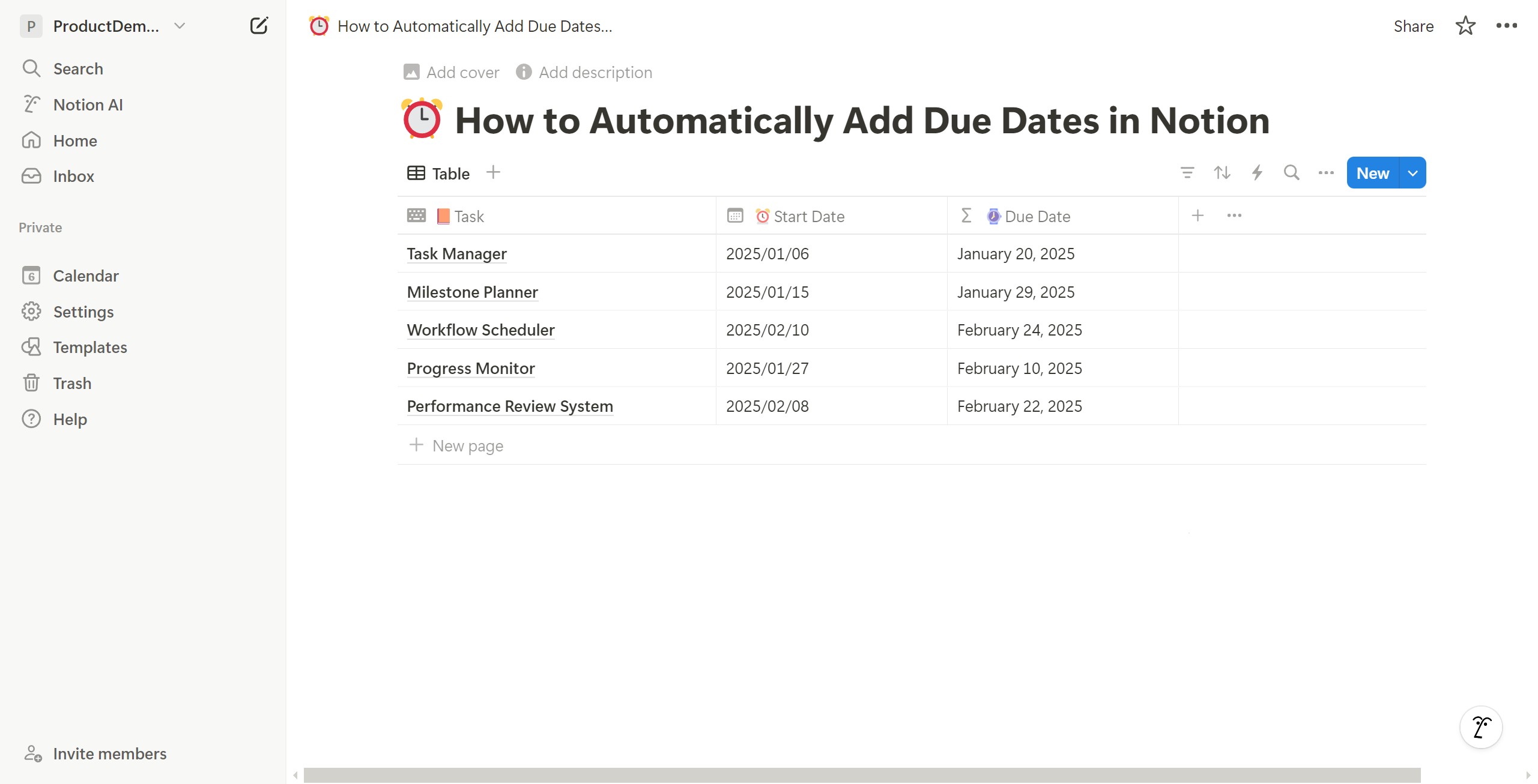Add a new property column with plus

(x=1197, y=216)
